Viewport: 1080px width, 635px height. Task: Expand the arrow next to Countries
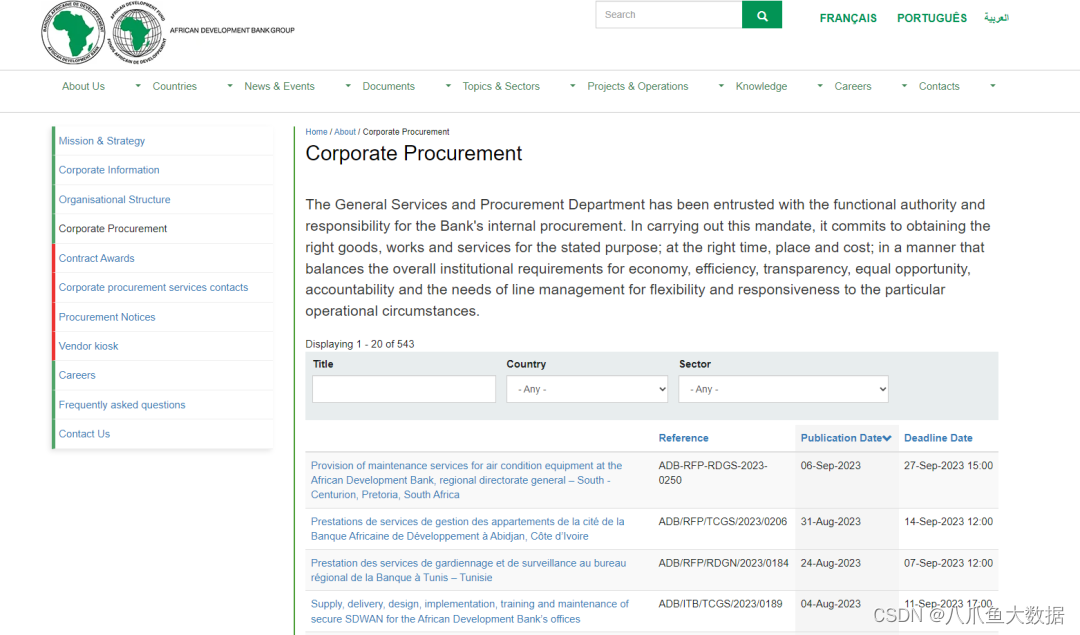230,86
